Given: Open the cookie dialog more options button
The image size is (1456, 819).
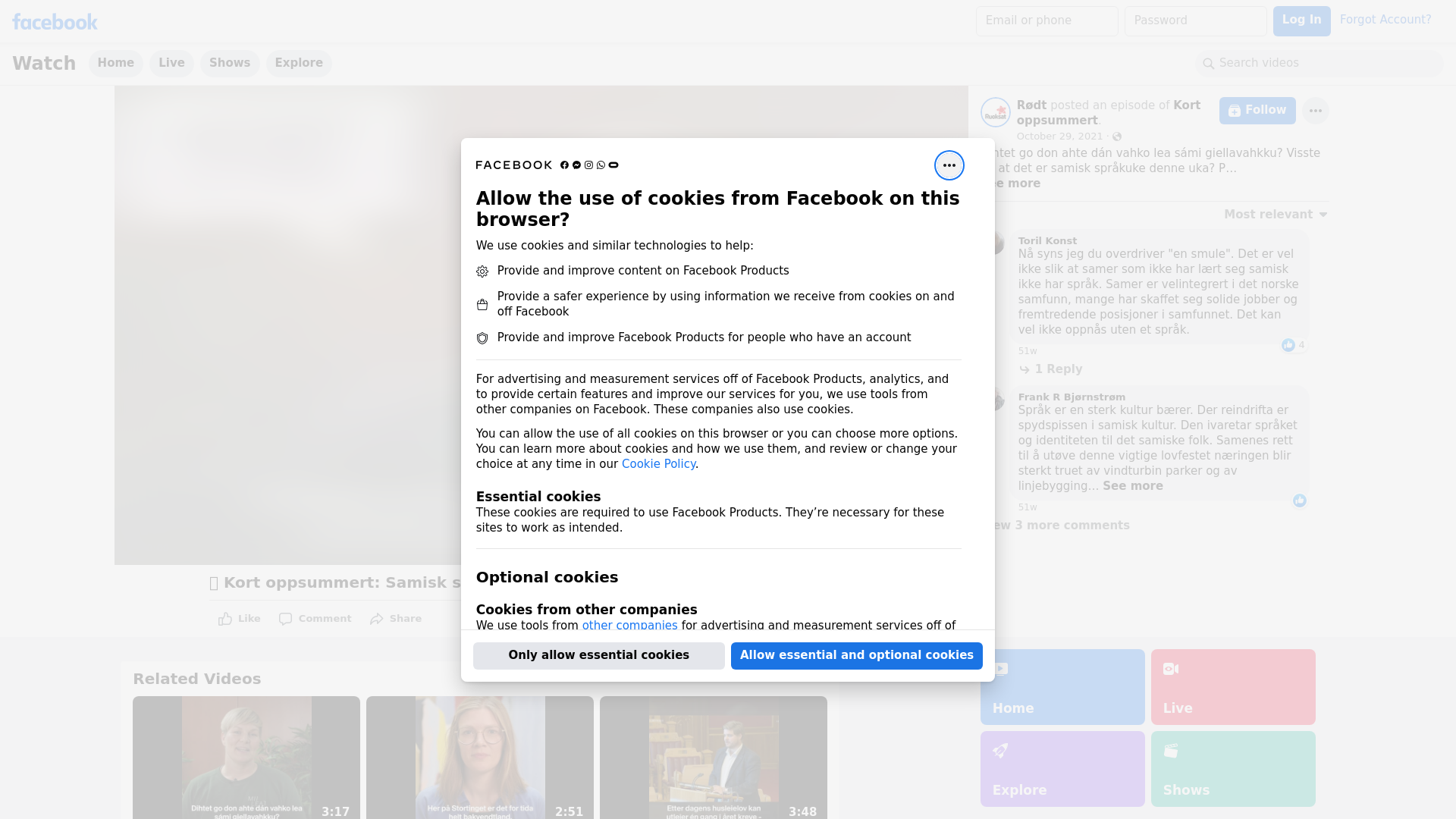Looking at the screenshot, I should [949, 165].
